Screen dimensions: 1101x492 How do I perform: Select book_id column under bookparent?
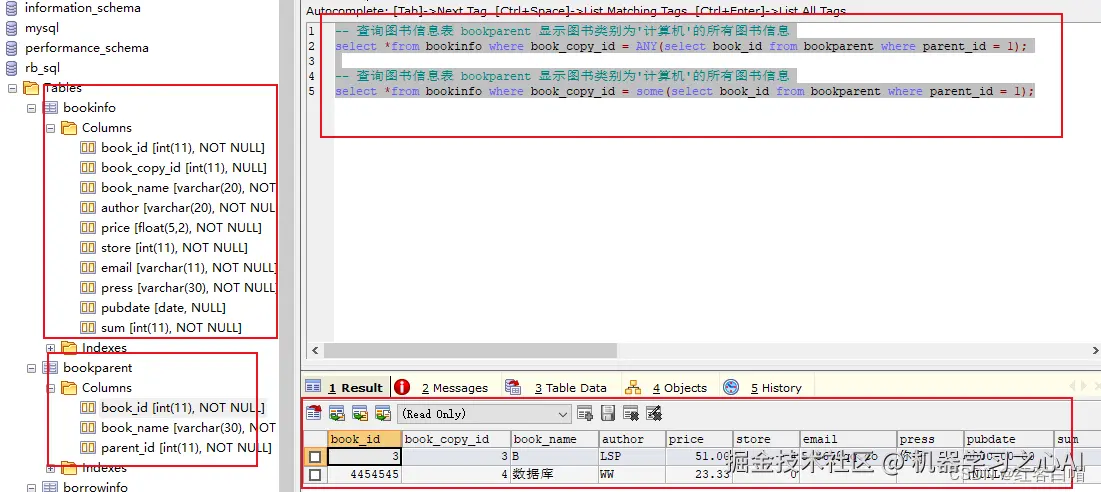click(x=183, y=408)
